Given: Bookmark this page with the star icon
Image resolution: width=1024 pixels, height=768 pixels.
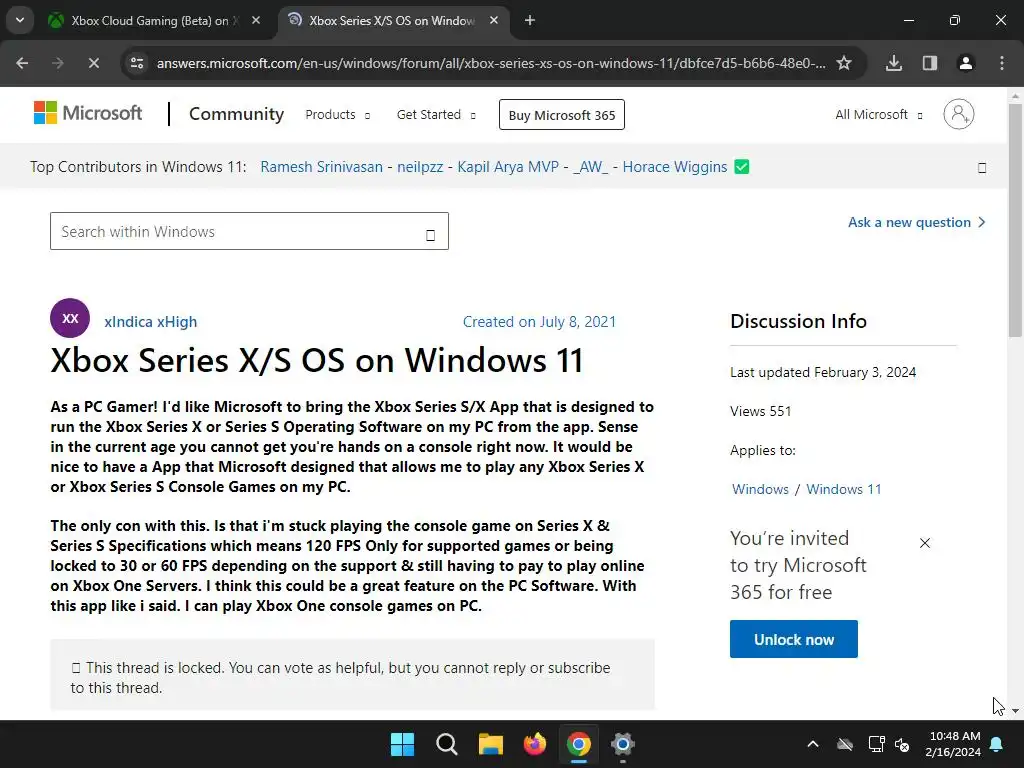Looking at the screenshot, I should tap(844, 63).
